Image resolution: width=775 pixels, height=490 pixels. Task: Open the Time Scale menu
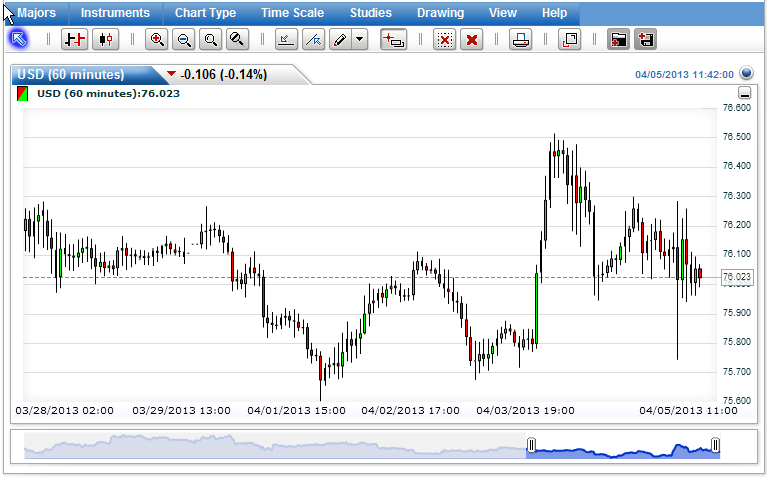[x=292, y=13]
